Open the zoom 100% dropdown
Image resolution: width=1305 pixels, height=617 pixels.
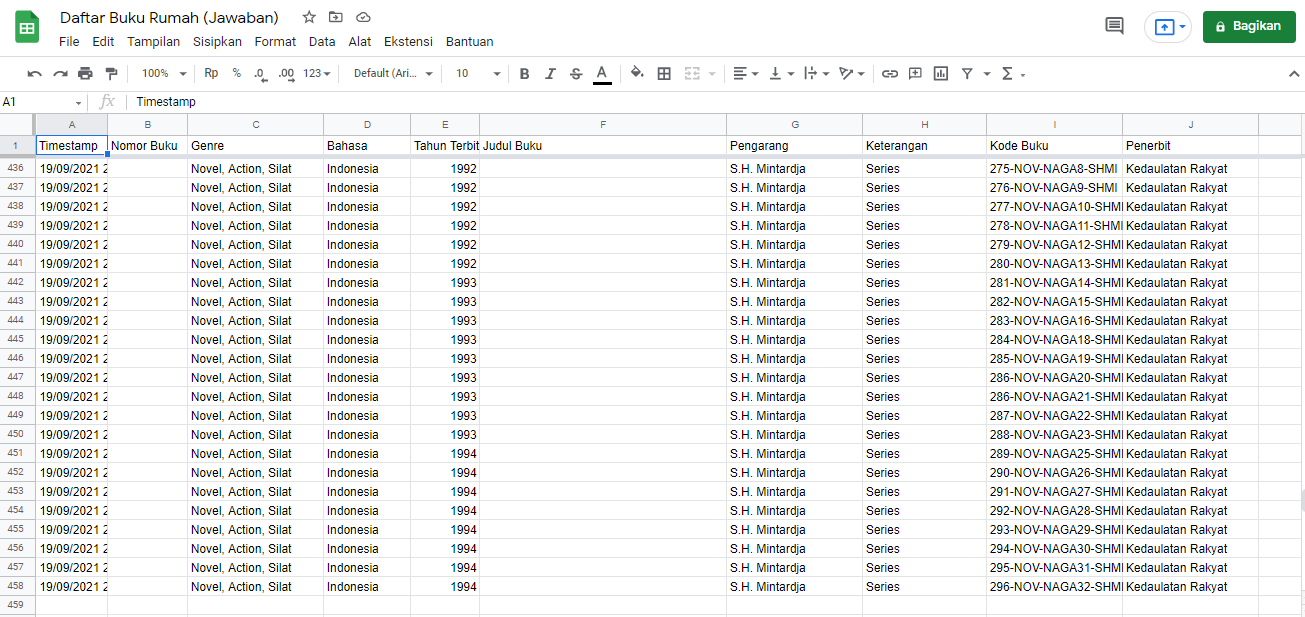click(164, 73)
